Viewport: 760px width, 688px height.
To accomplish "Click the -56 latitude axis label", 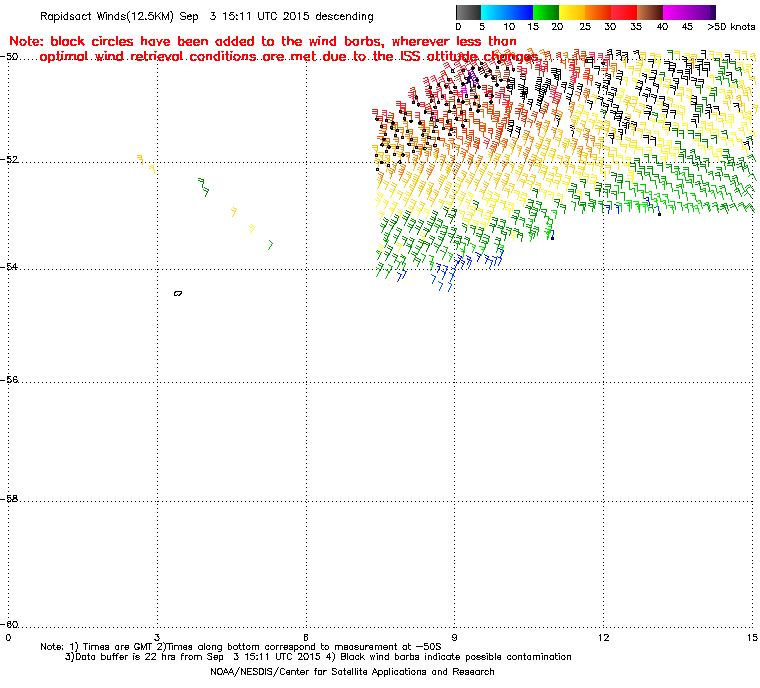I will click(10, 380).
